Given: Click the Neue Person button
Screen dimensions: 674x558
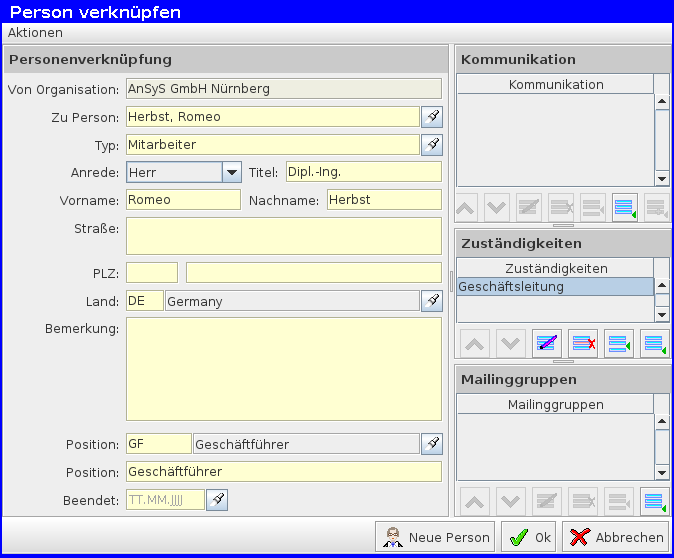Looking at the screenshot, I should (436, 537).
